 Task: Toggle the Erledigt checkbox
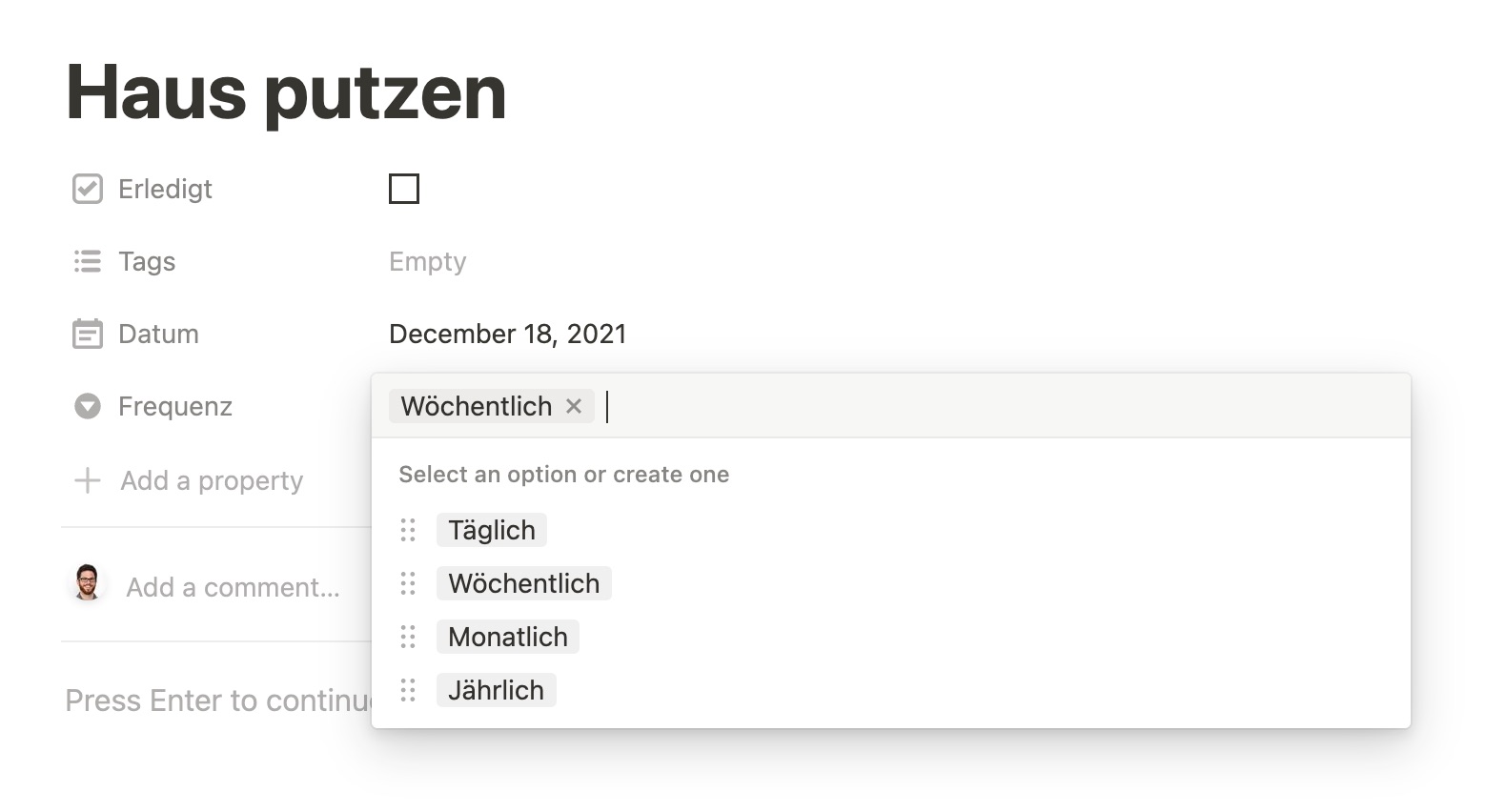point(404,189)
